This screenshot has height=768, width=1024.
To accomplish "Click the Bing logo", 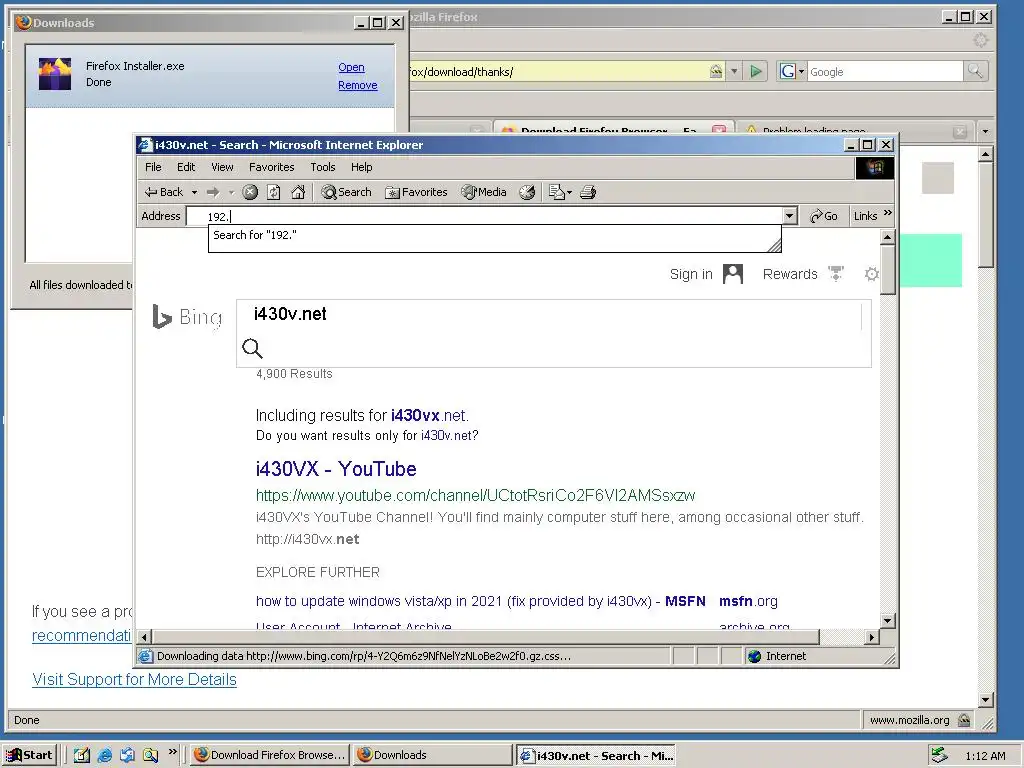I will click(187, 317).
